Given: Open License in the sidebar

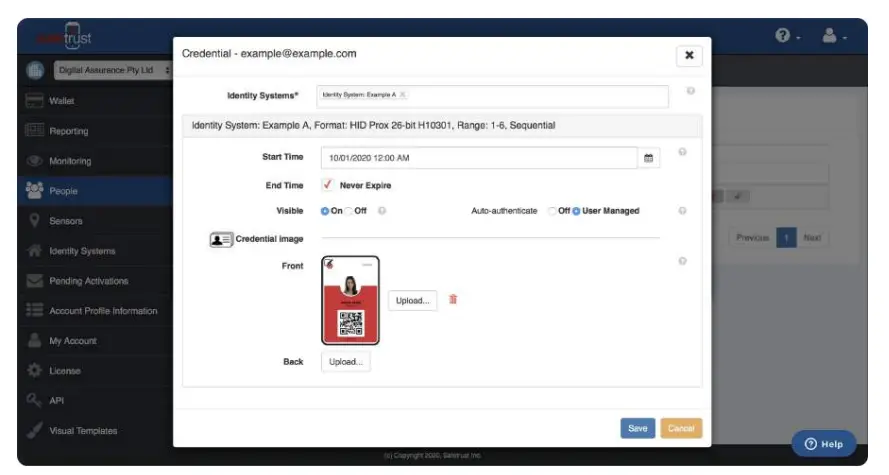Looking at the screenshot, I should [95, 371].
